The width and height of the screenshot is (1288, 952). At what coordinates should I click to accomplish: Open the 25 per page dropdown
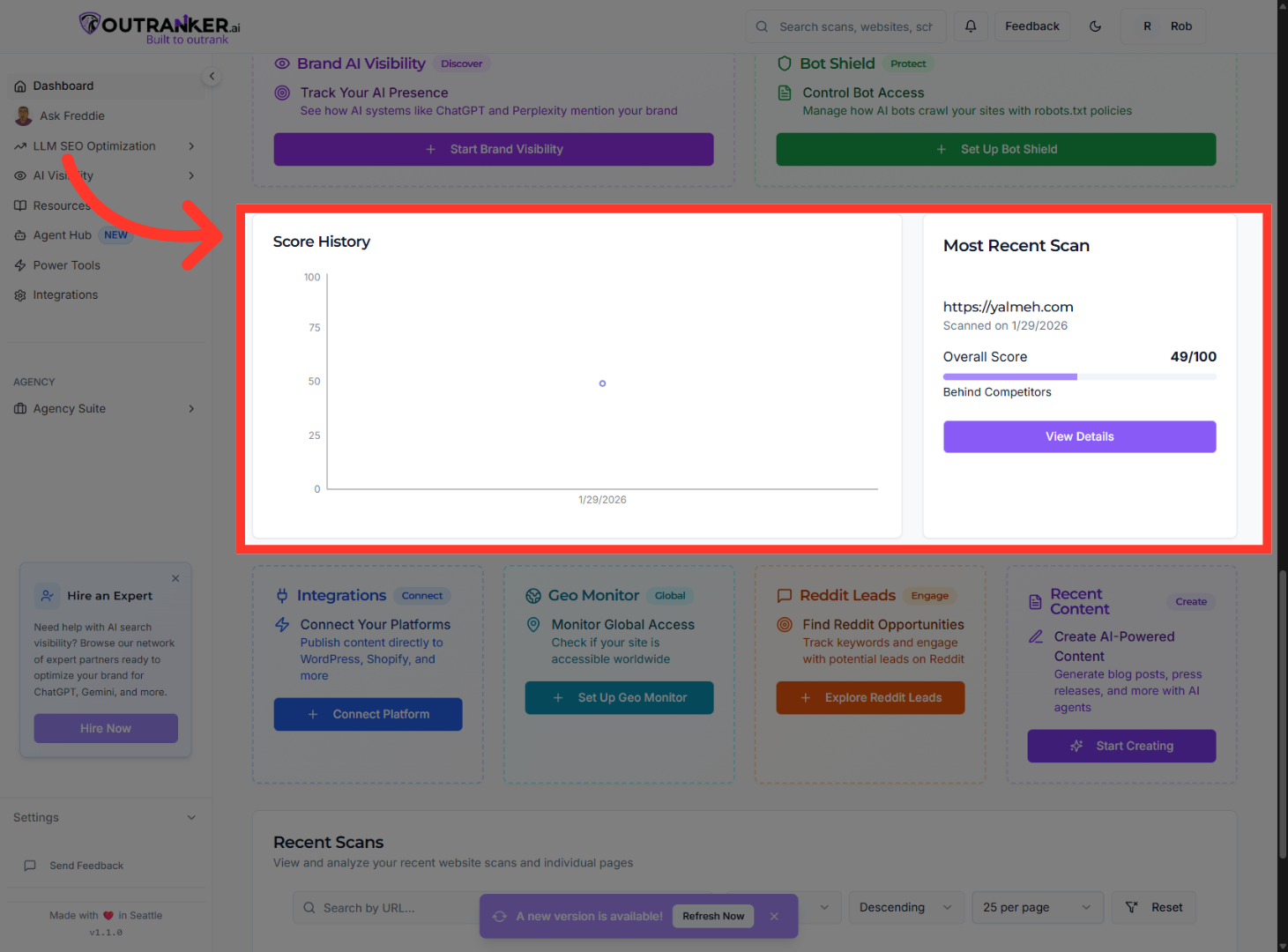pos(1037,907)
